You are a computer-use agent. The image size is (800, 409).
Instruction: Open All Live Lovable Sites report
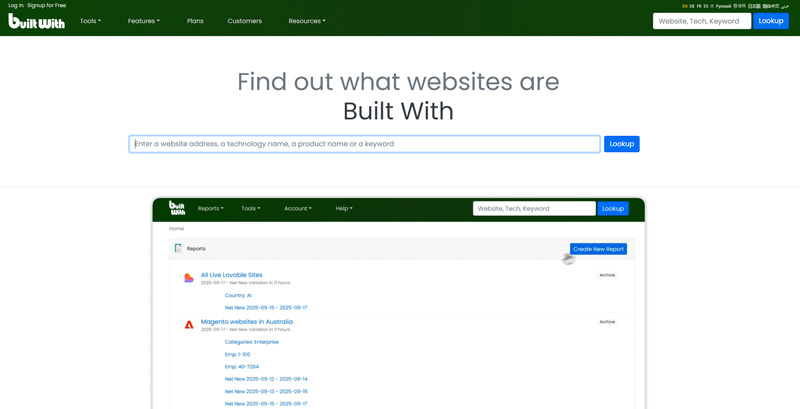point(231,275)
